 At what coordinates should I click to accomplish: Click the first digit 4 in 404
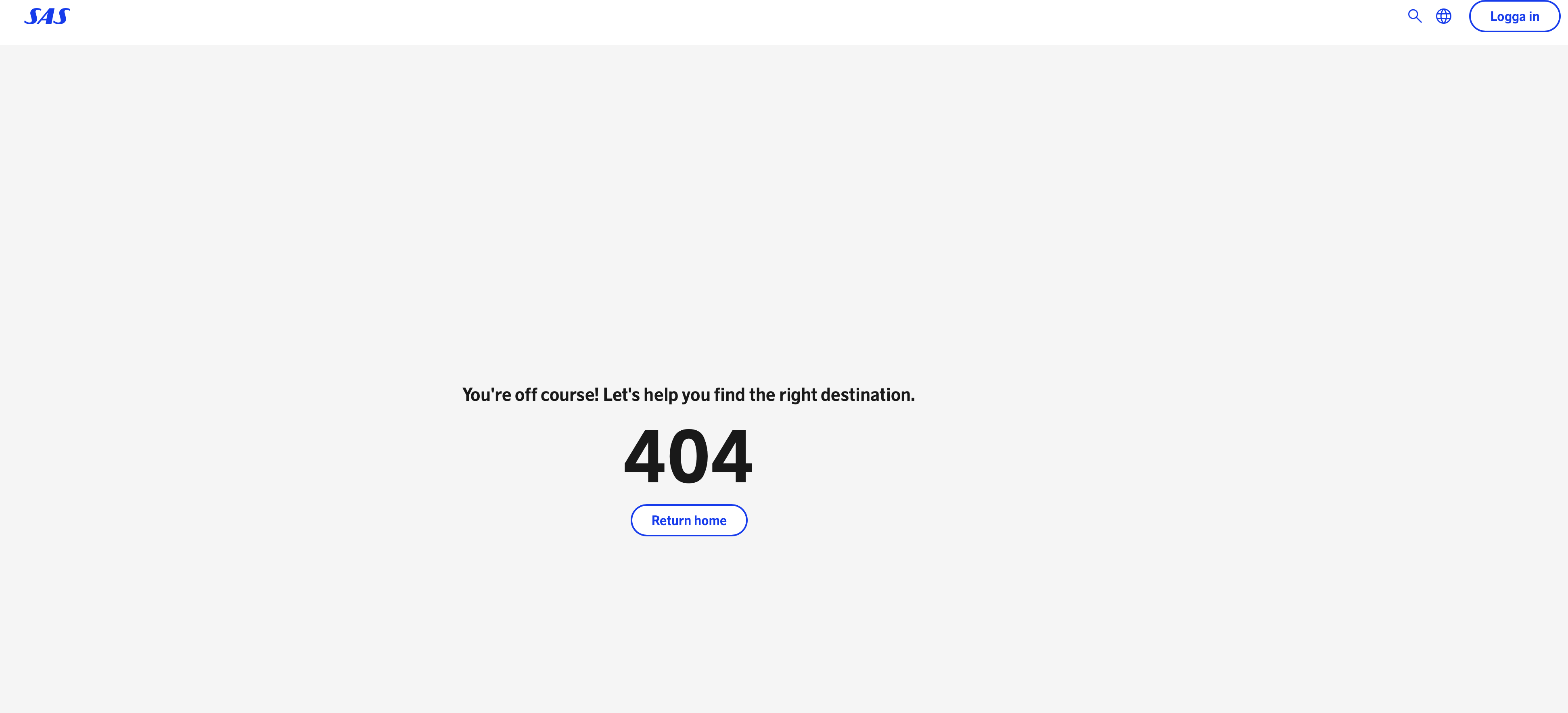coord(645,456)
